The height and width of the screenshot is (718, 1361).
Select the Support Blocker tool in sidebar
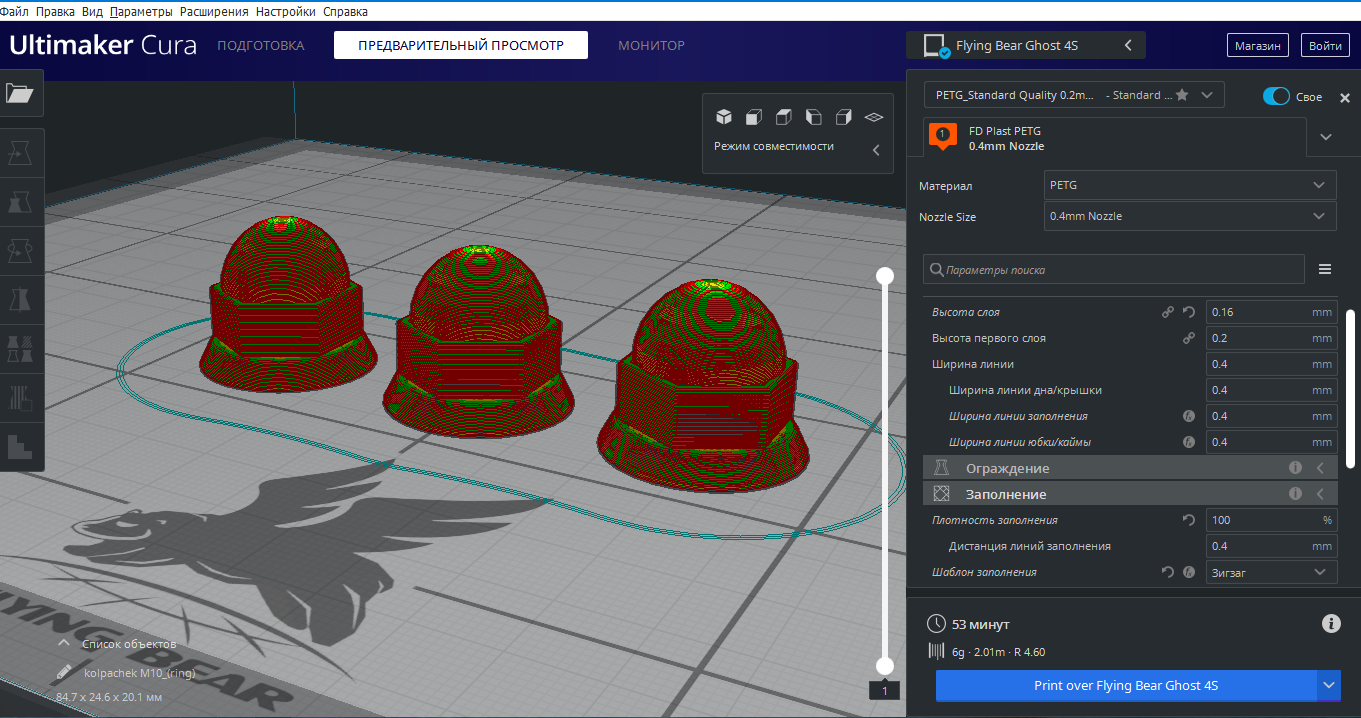[x=20, y=398]
